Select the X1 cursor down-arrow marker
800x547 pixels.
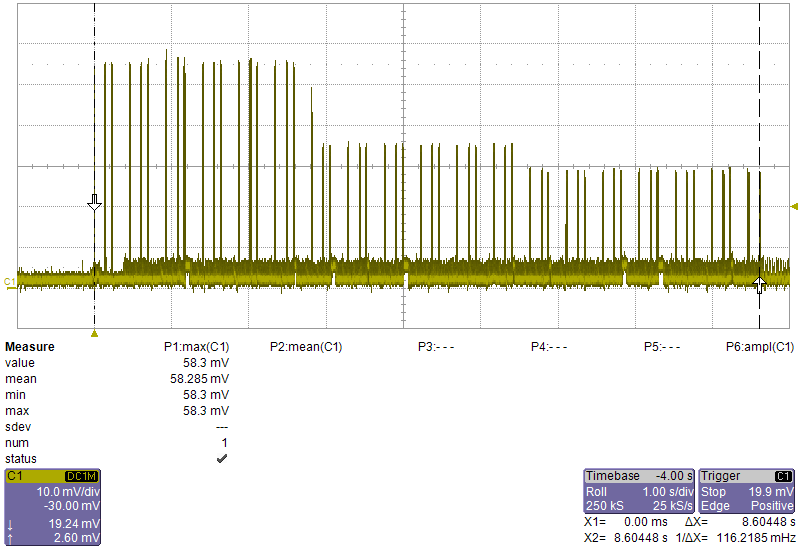click(94, 203)
